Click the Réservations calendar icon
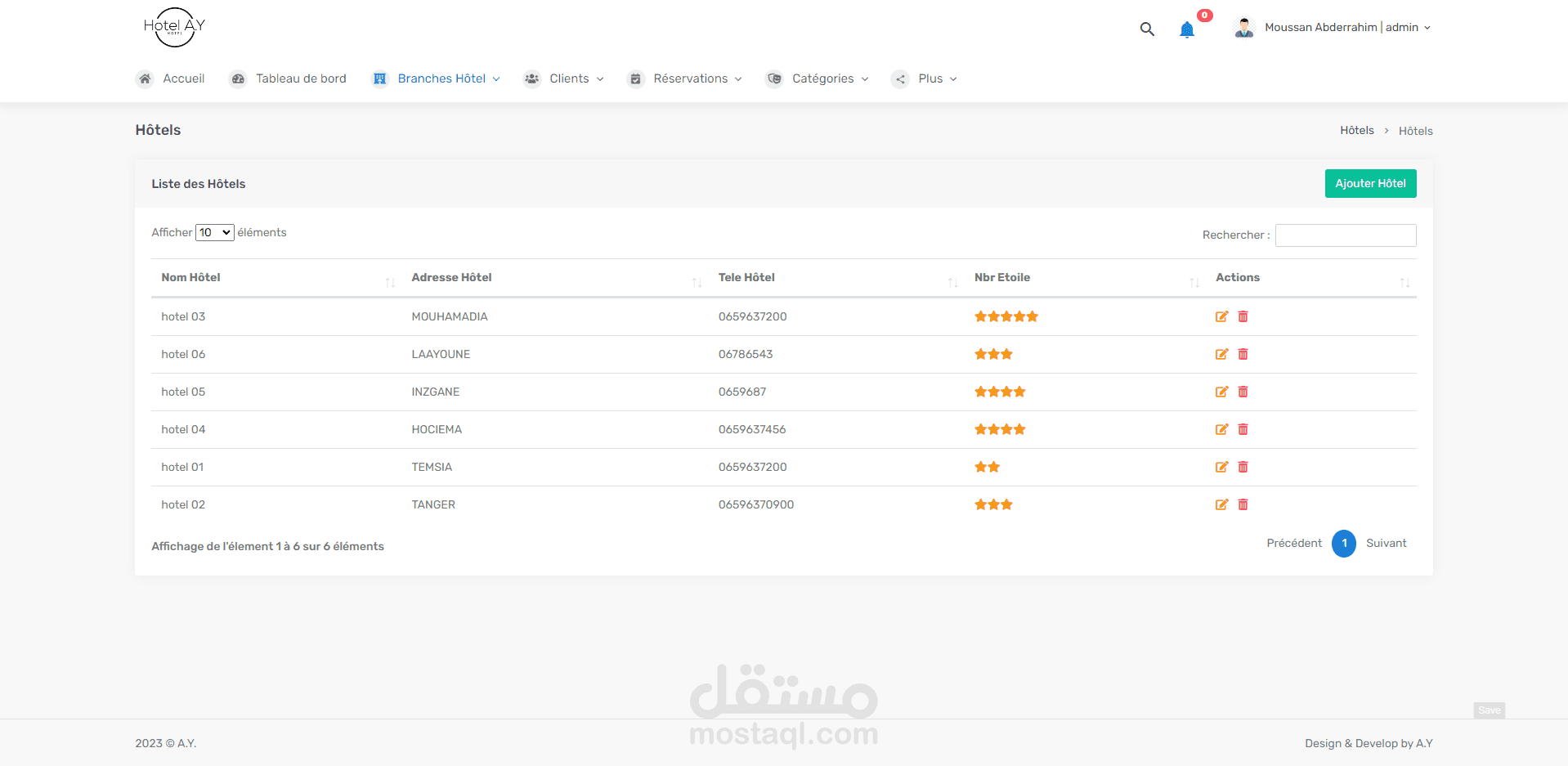 [x=635, y=79]
